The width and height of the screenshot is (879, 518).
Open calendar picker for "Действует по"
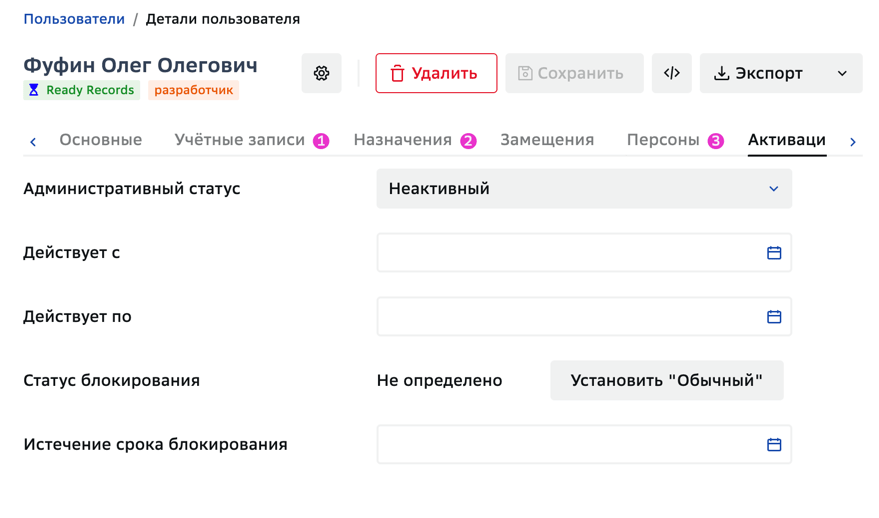click(x=774, y=317)
